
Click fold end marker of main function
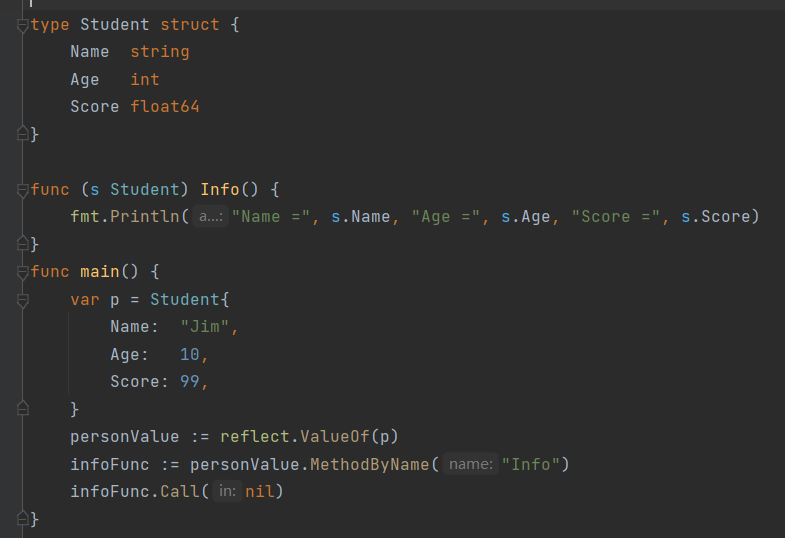point(23,518)
